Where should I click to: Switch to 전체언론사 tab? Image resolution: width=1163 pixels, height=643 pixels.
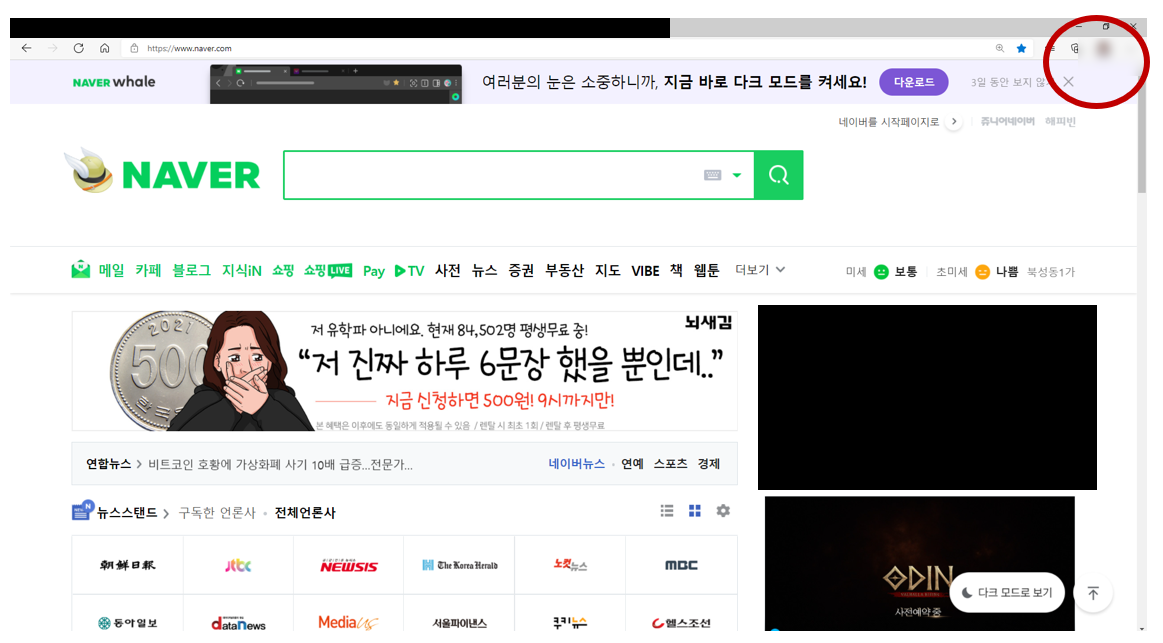[x=305, y=512]
